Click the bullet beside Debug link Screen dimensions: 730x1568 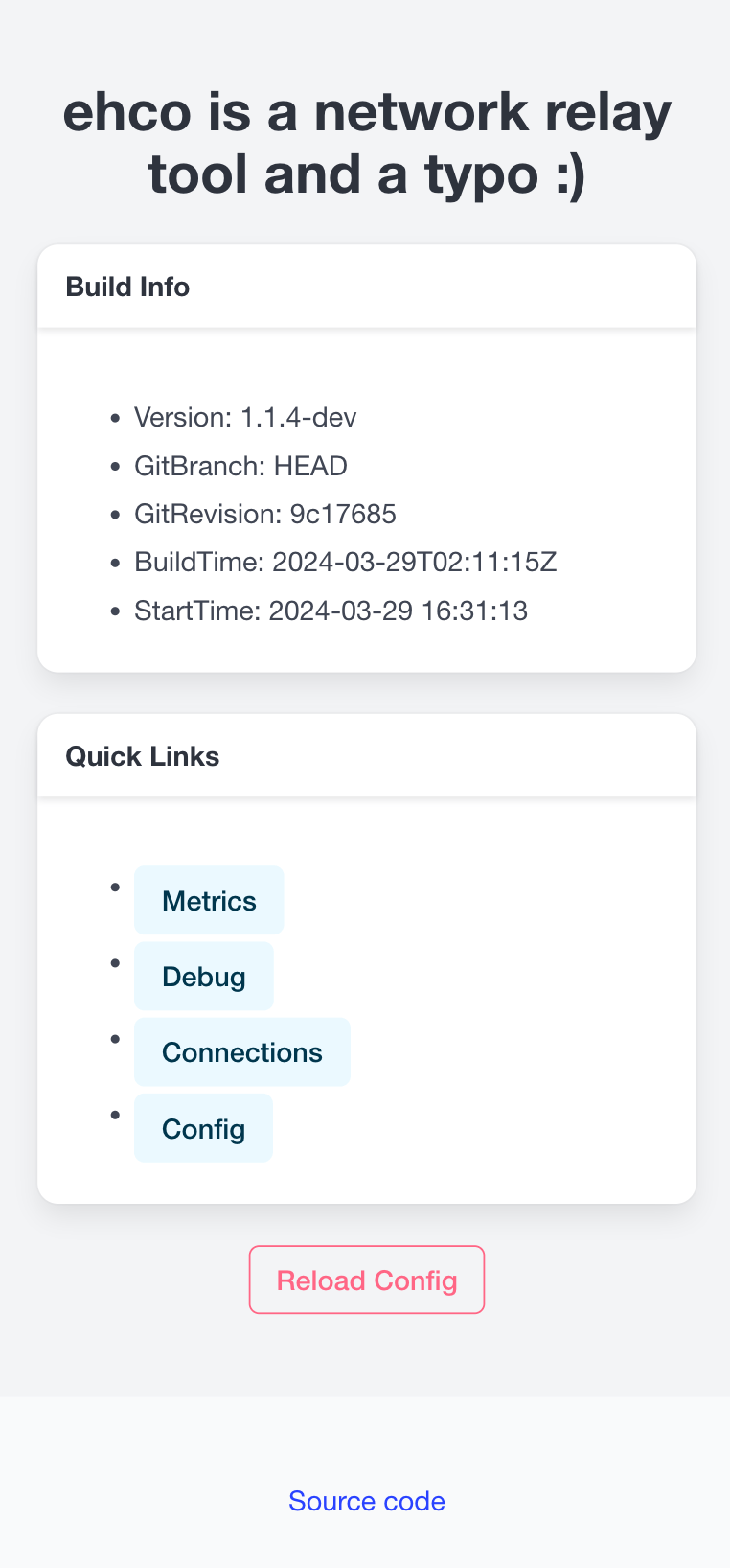115,962
